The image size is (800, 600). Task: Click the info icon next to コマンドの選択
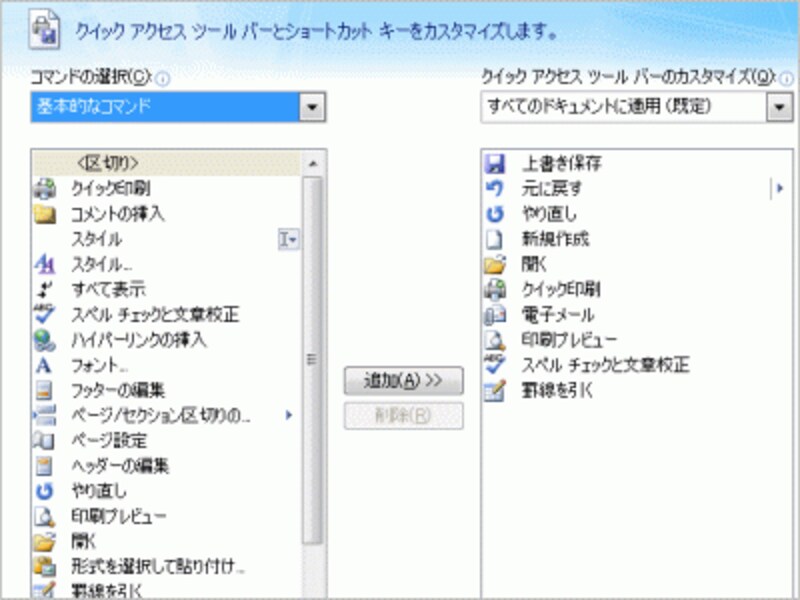tap(162, 79)
